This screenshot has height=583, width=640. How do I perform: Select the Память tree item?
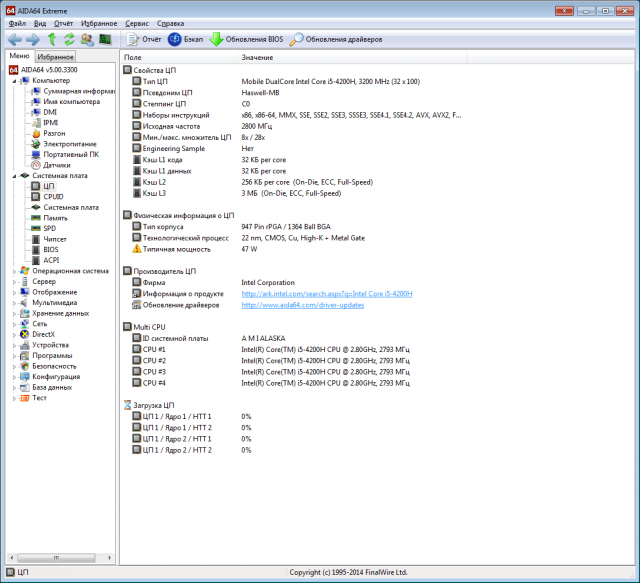[x=50, y=218]
